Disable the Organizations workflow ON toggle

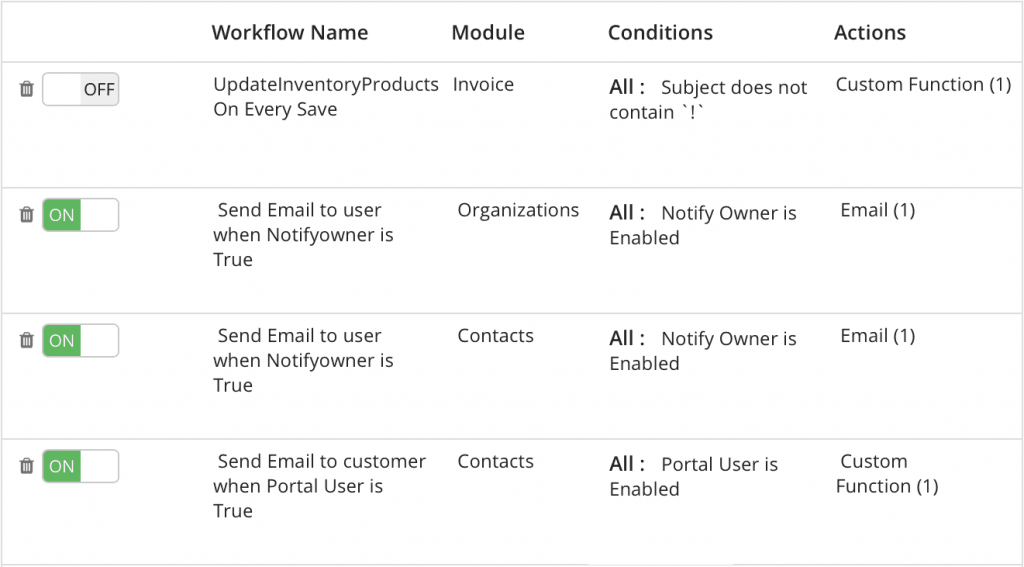[x=80, y=215]
